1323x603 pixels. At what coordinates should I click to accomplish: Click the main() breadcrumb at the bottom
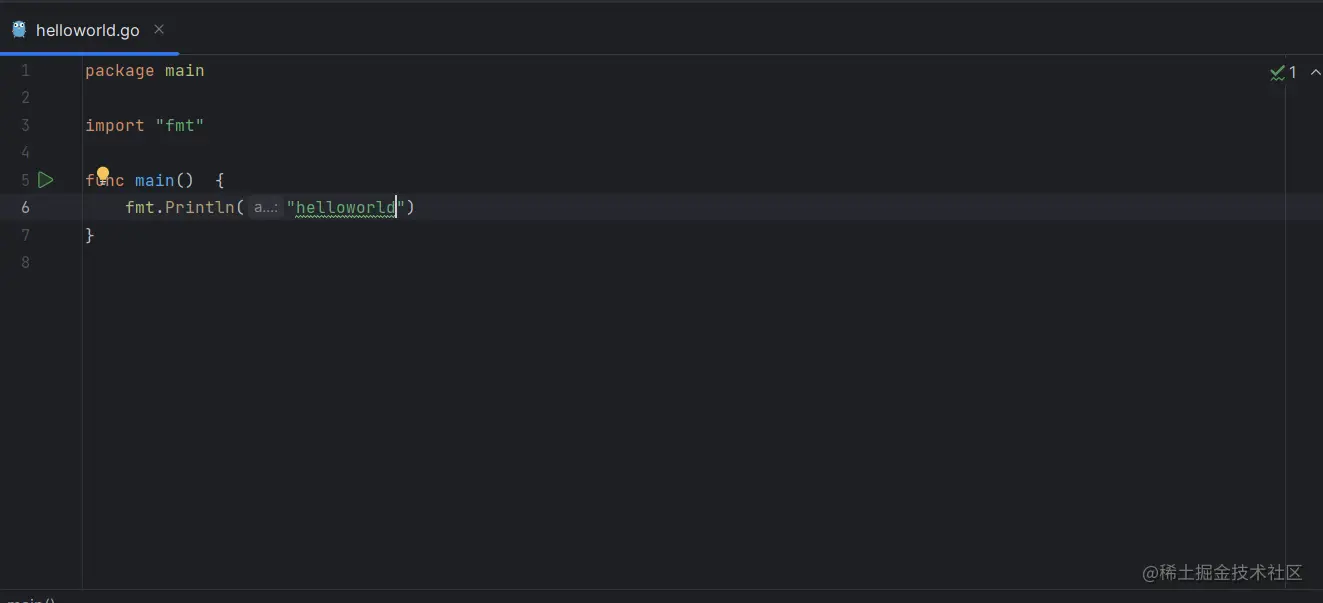(x=30, y=599)
